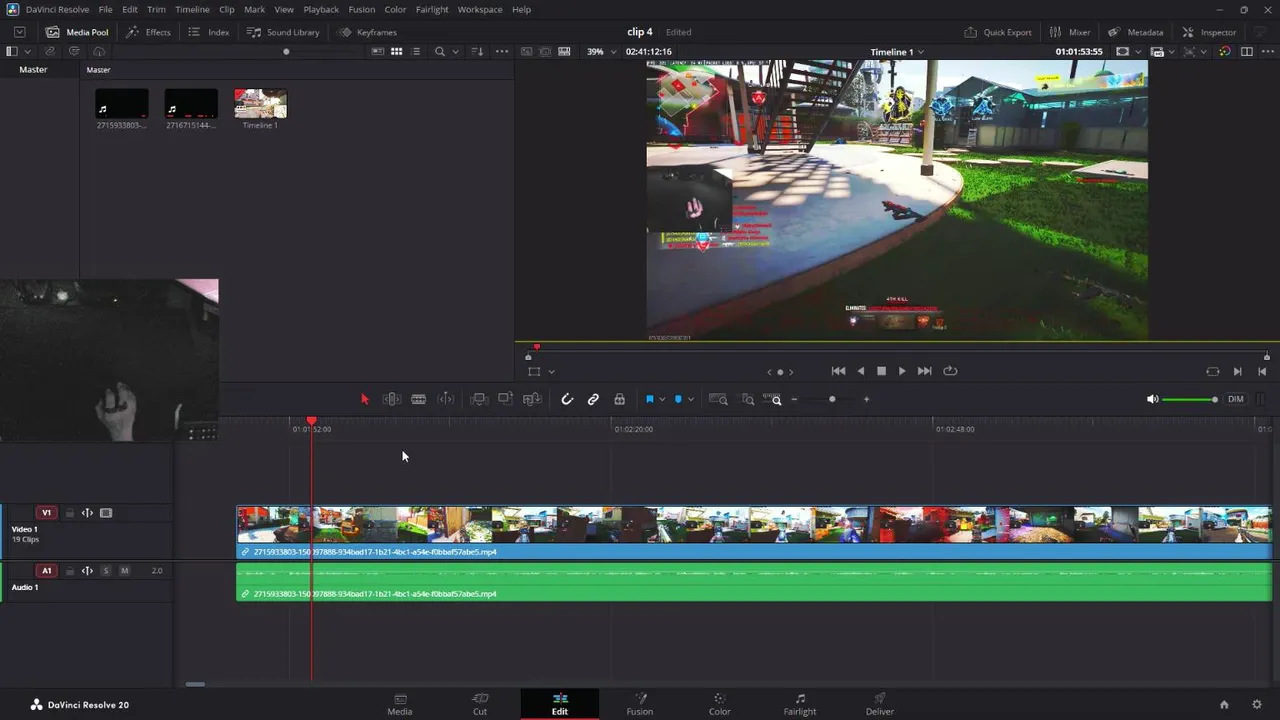
Task: Click the Replace Clip icon
Action: pos(533,399)
